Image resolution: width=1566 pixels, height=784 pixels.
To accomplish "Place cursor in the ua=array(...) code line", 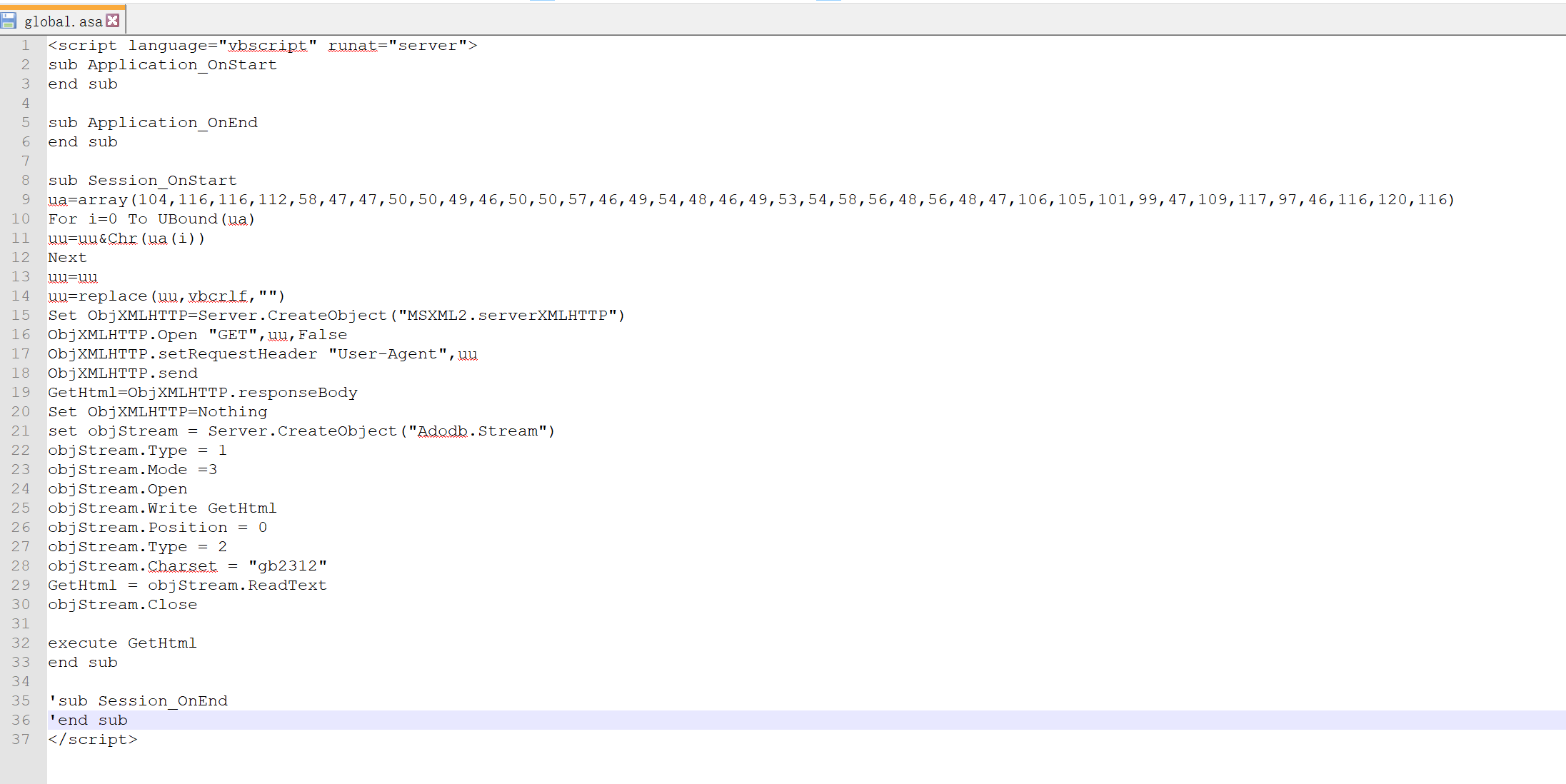I will 750,200.
